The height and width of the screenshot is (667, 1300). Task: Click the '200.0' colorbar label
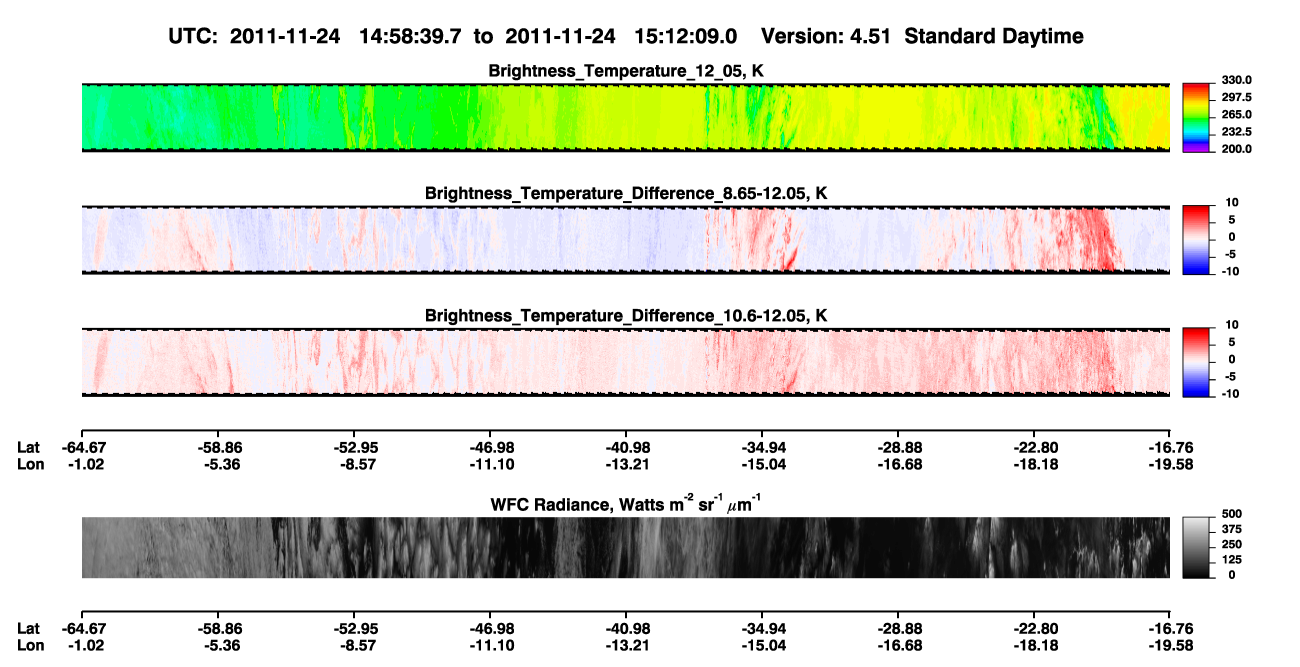[x=1237, y=149]
